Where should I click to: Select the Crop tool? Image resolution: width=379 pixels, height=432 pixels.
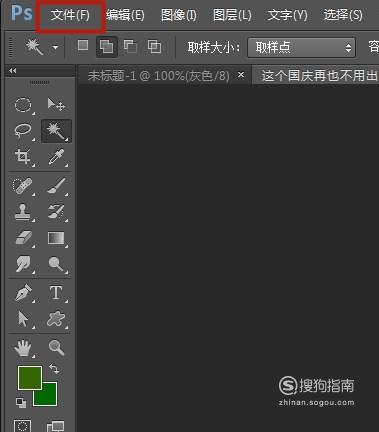pos(23,157)
